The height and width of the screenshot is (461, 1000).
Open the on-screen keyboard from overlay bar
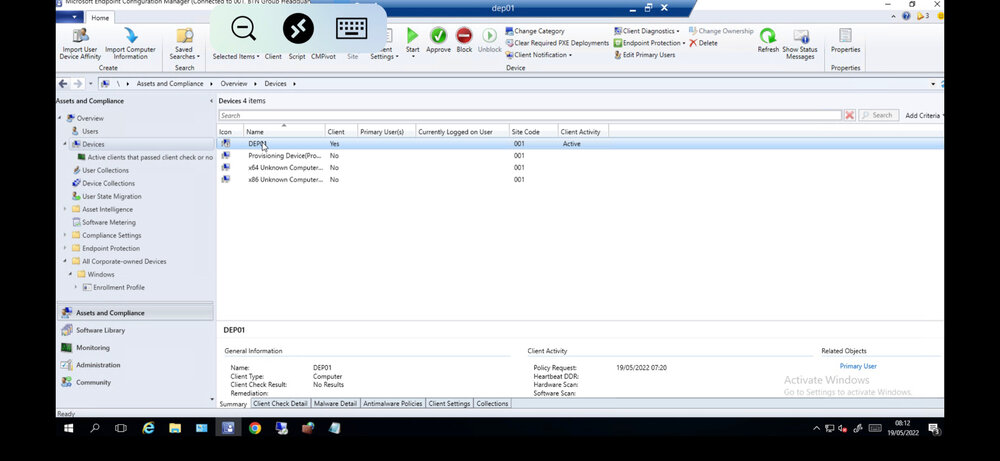tap(351, 29)
